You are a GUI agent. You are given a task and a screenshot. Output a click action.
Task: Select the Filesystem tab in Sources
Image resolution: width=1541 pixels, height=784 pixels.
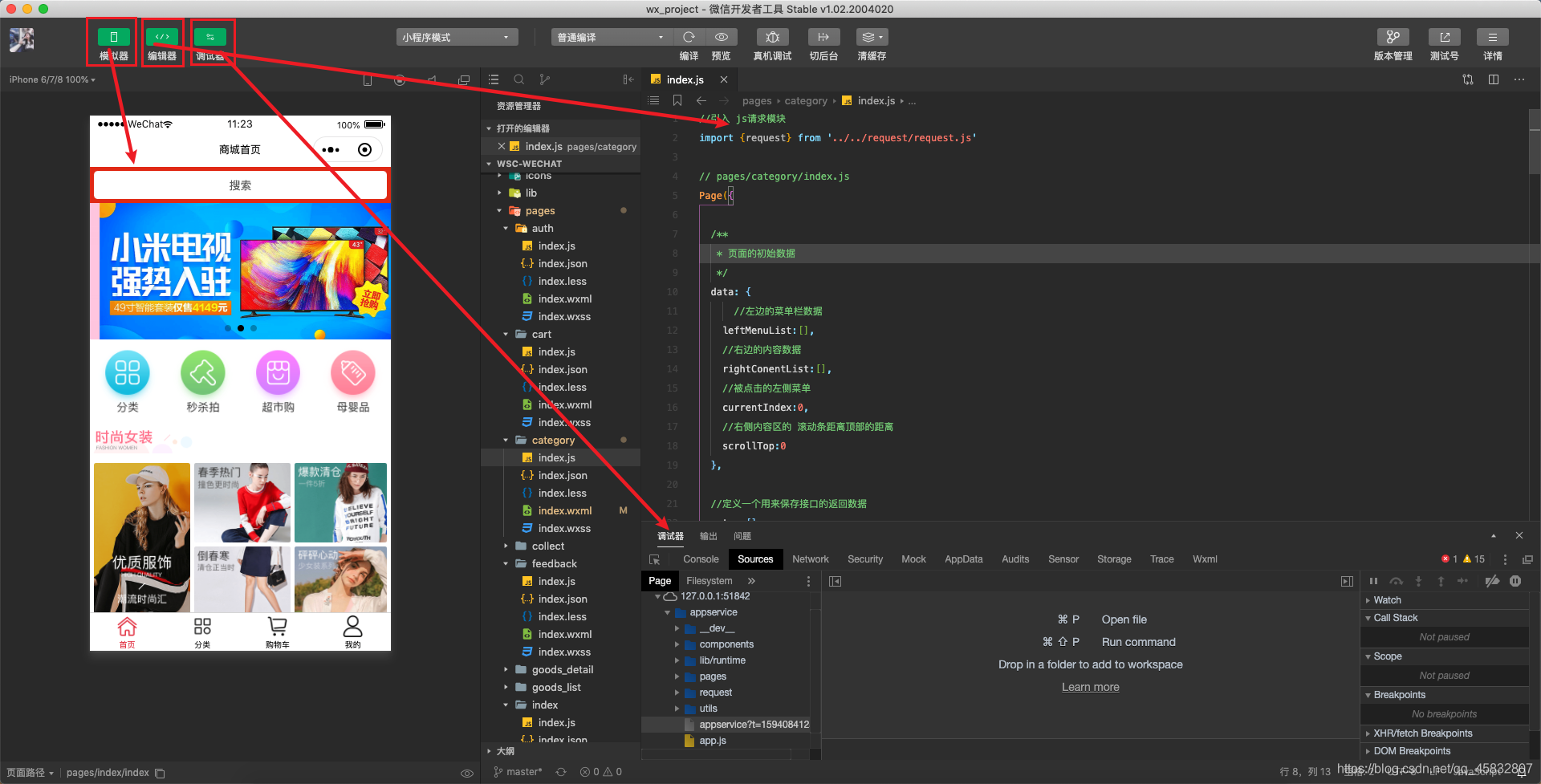click(x=710, y=581)
